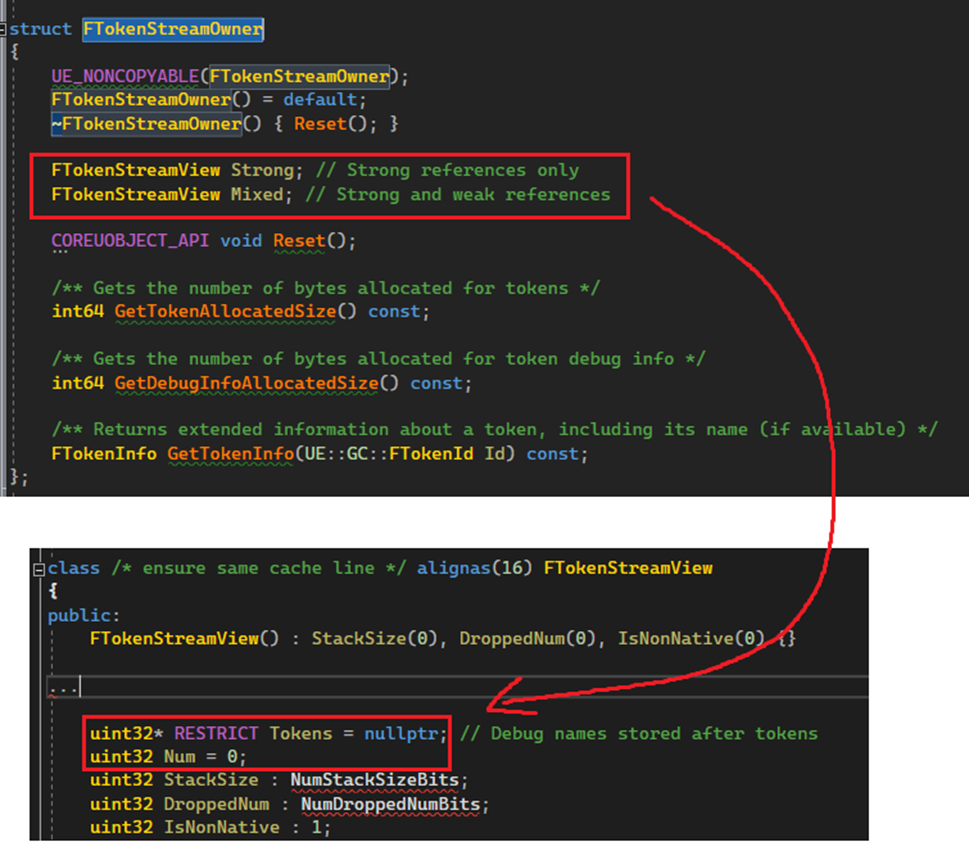Click the COREUOBJECT_API macro
The height and width of the screenshot is (851, 969).
point(130,240)
